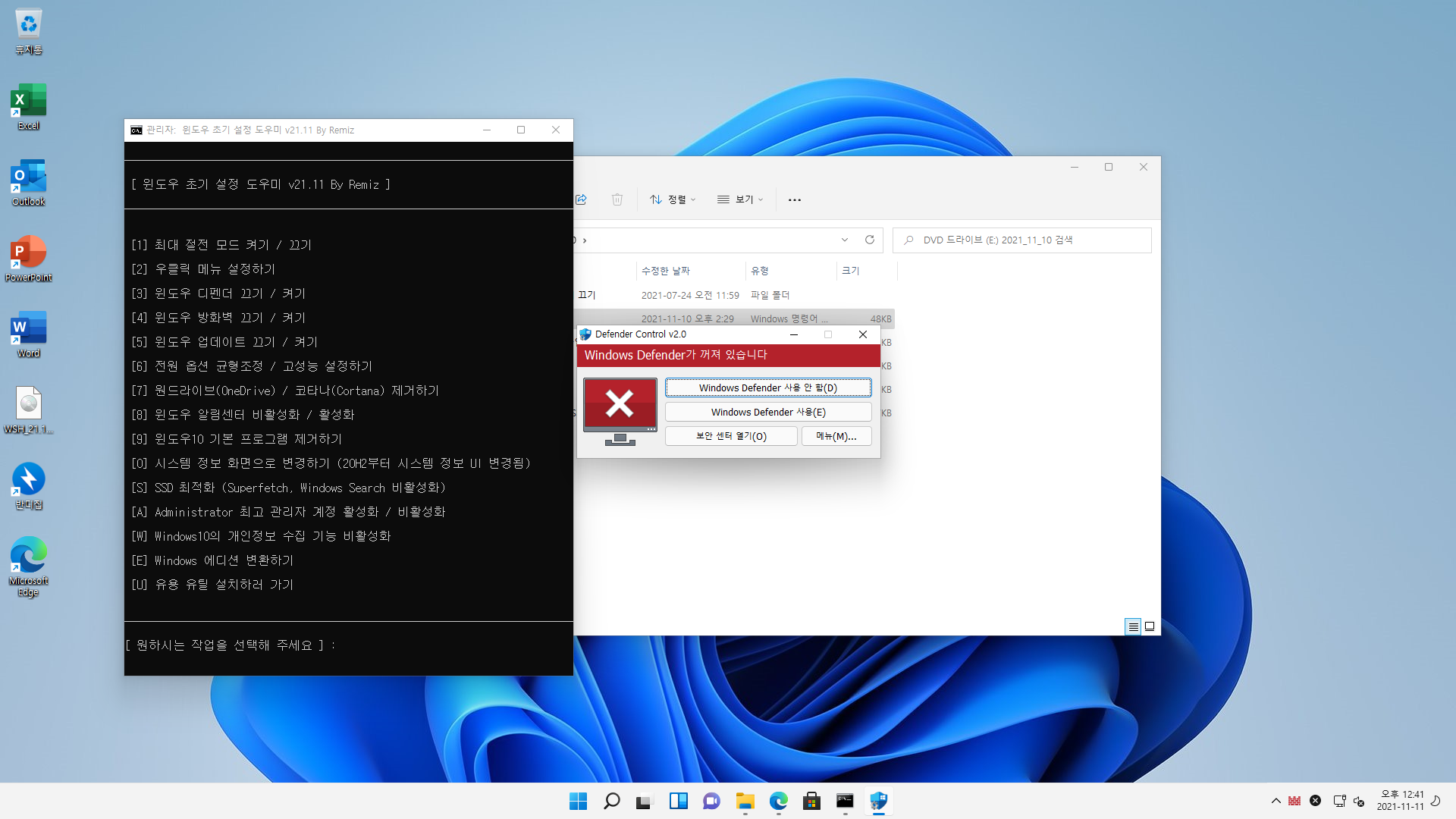Image resolution: width=1456 pixels, height=819 pixels.
Task: Click menu line [5] 윈도우 업데이트 끄기 / 켜기
Action: (224, 342)
